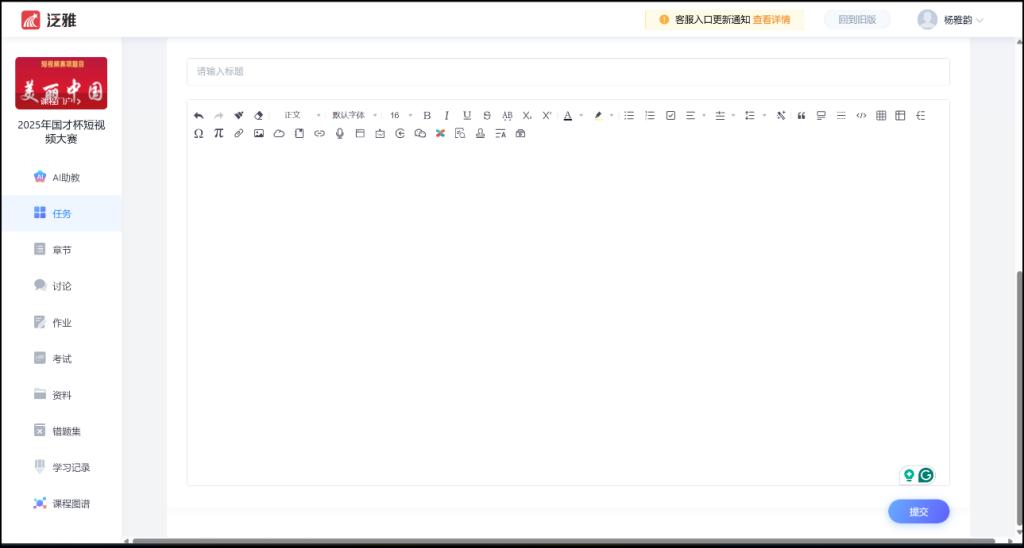Click the title input field 请输入标题
The image size is (1024, 548).
pyautogui.click(x=568, y=71)
